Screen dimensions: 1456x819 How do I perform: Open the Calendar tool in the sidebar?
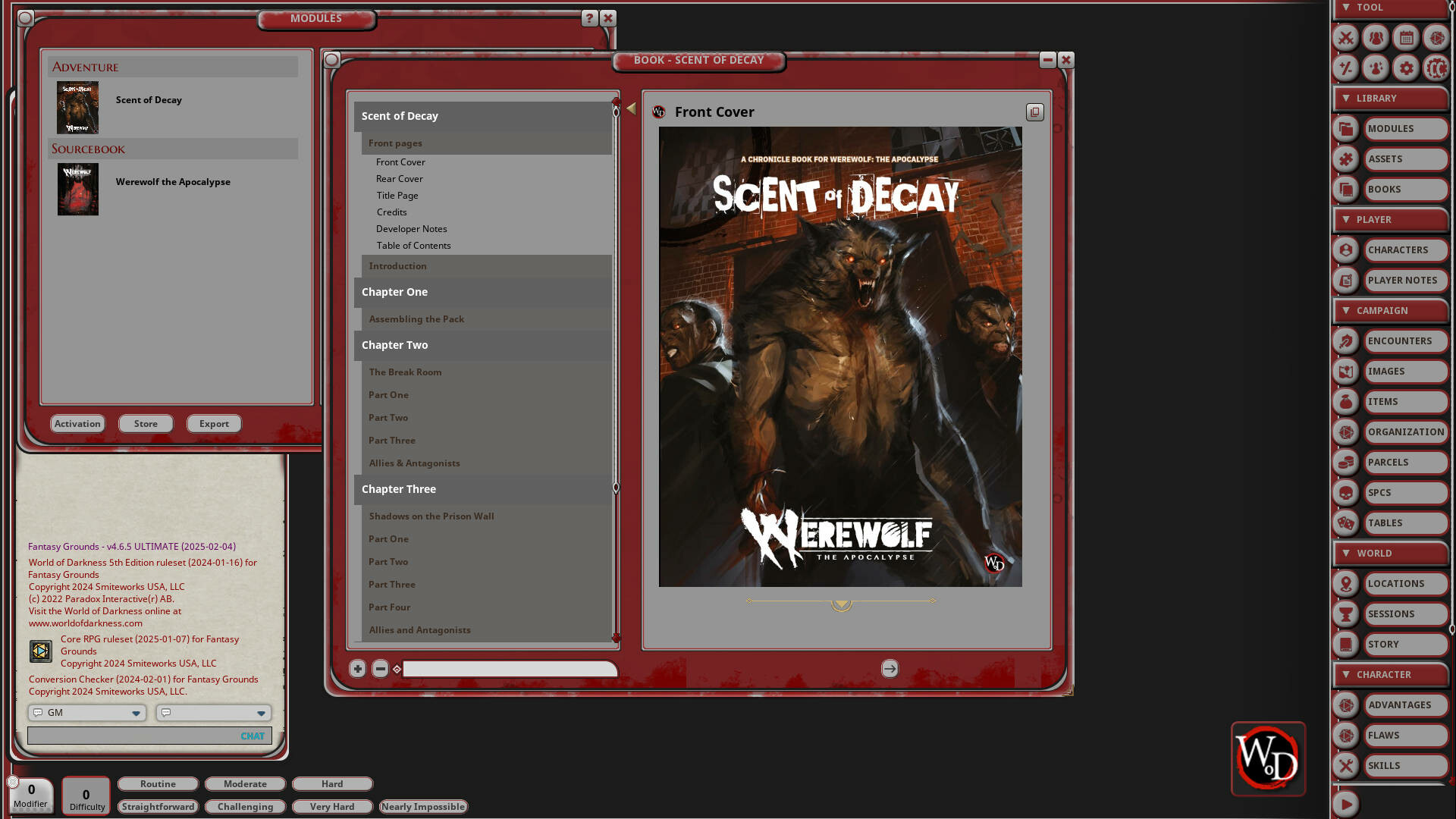tap(1405, 38)
